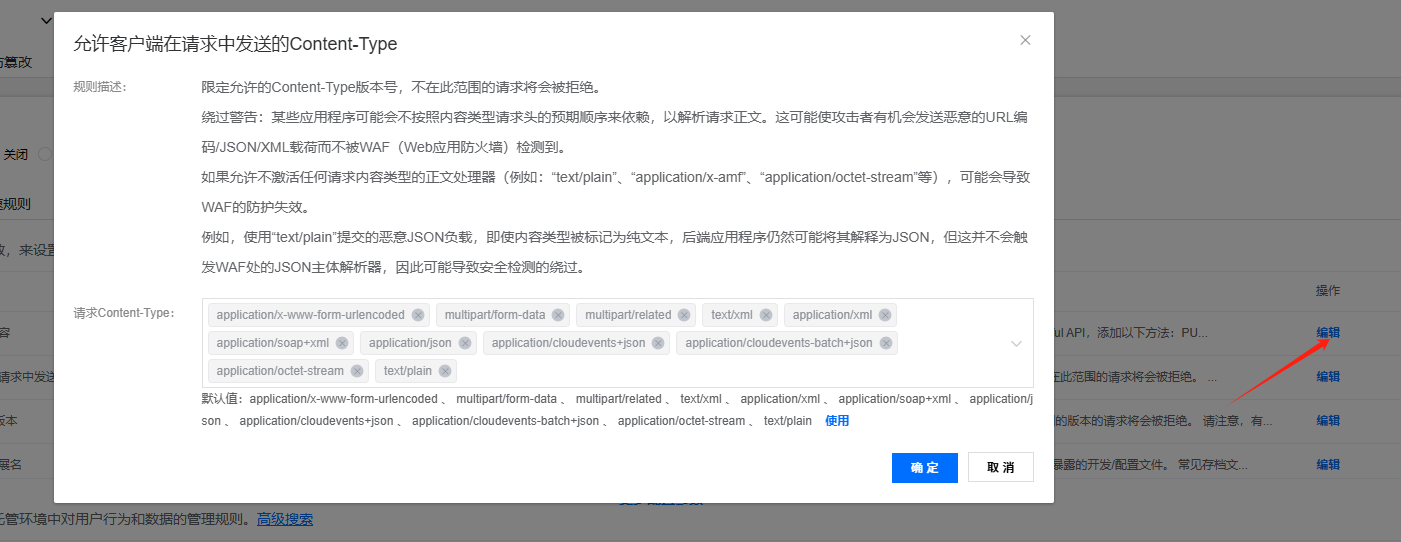The width and height of the screenshot is (1401, 542).
Task: Close the Content-Type dialog with X
Action: (1025, 40)
